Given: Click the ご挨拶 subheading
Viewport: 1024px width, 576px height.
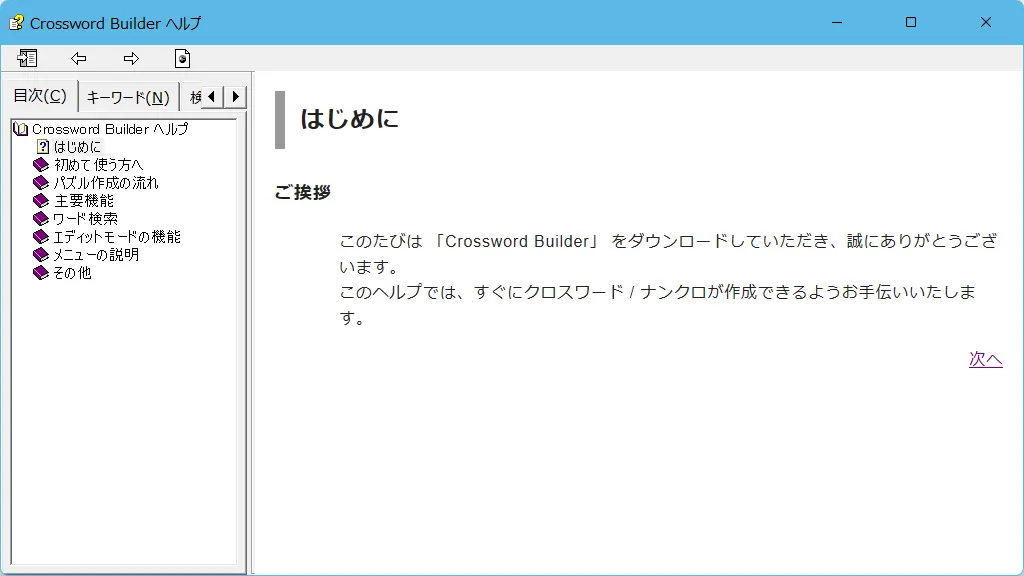Looking at the screenshot, I should pos(302,192).
